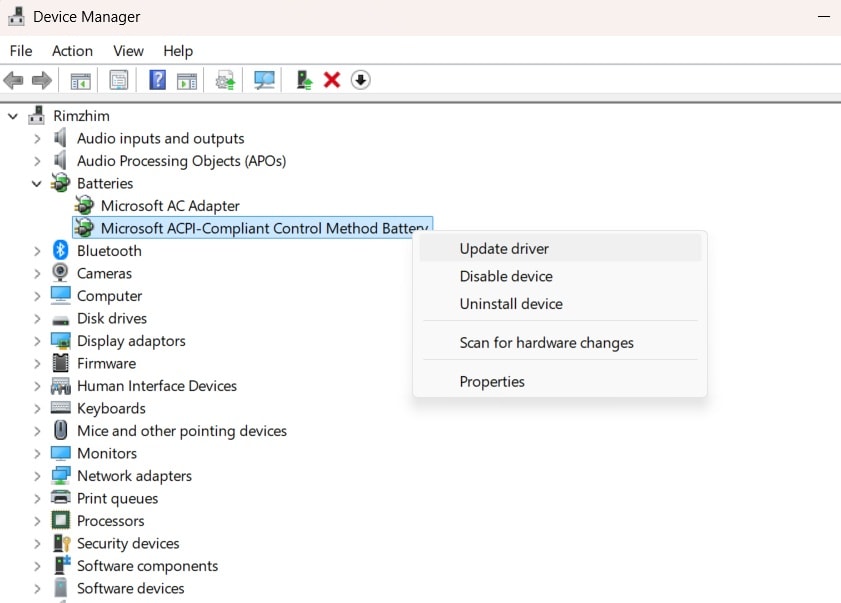
Task: Click the enable device green-arrow icon
Action: click(x=304, y=80)
